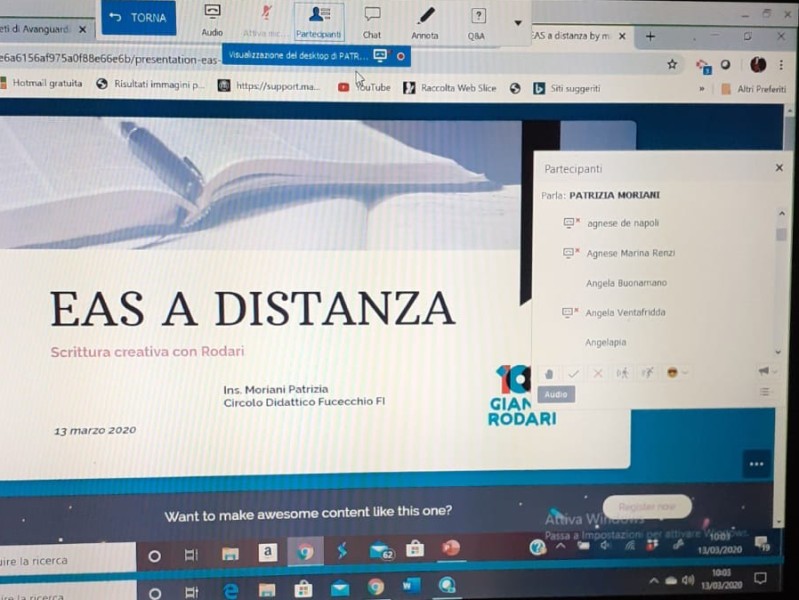799x600 pixels.
Task: Toggle the microphone with Attiva mic
Action: click(265, 20)
